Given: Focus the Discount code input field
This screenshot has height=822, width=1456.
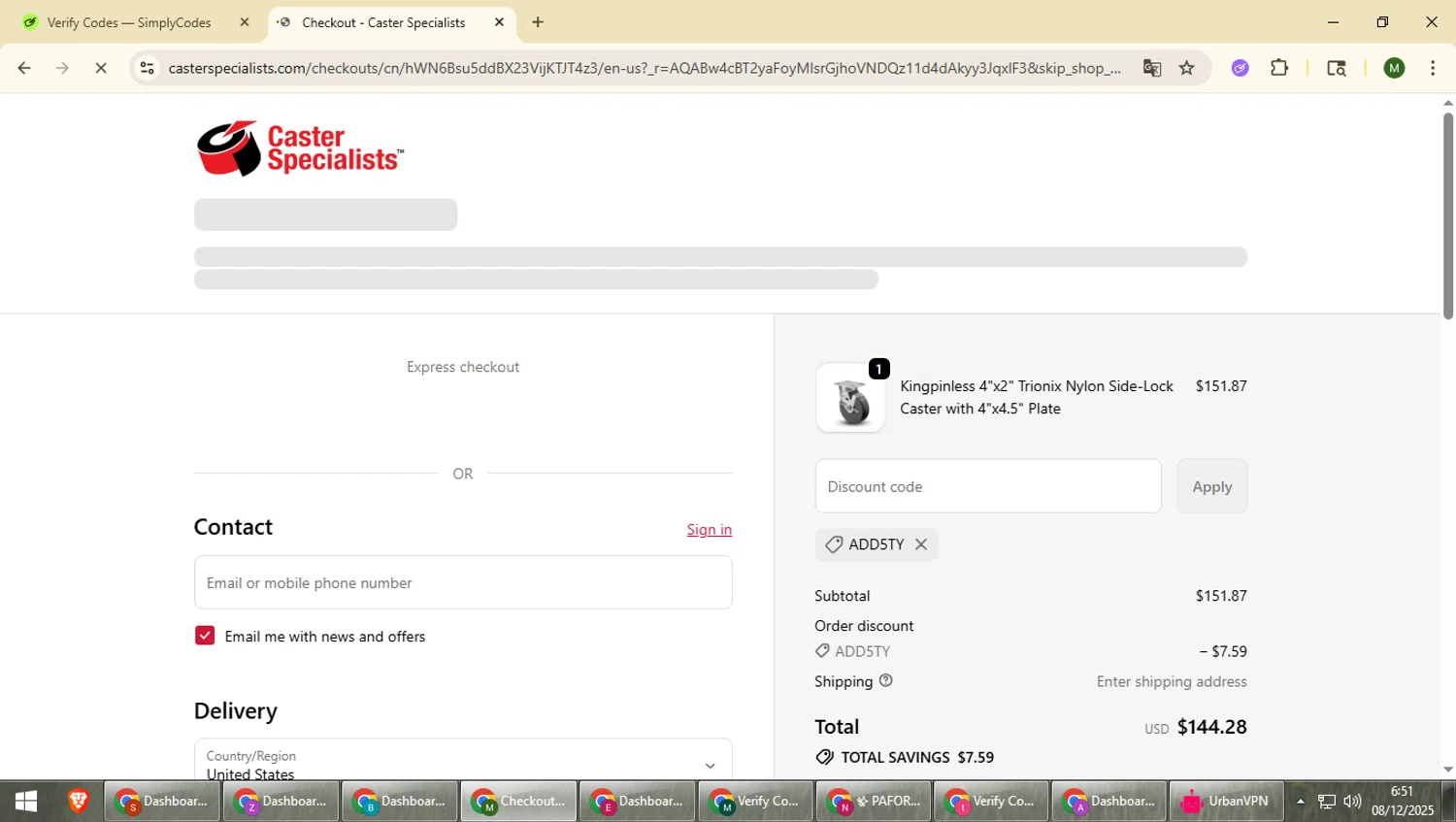Looking at the screenshot, I should (x=988, y=486).
